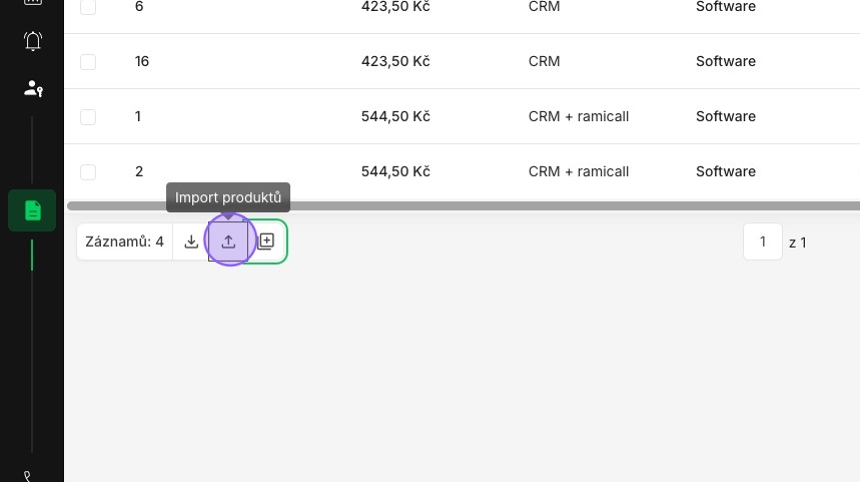This screenshot has width=860, height=482.
Task: Click the add new record icon
Action: coord(266,241)
